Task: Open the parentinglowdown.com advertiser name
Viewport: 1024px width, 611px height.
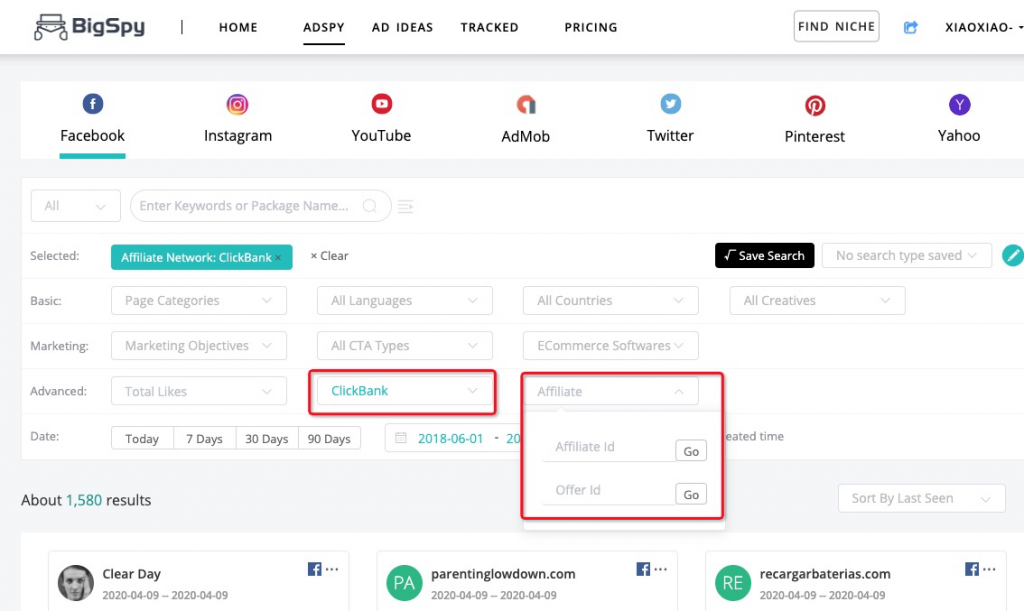Action: point(503,574)
